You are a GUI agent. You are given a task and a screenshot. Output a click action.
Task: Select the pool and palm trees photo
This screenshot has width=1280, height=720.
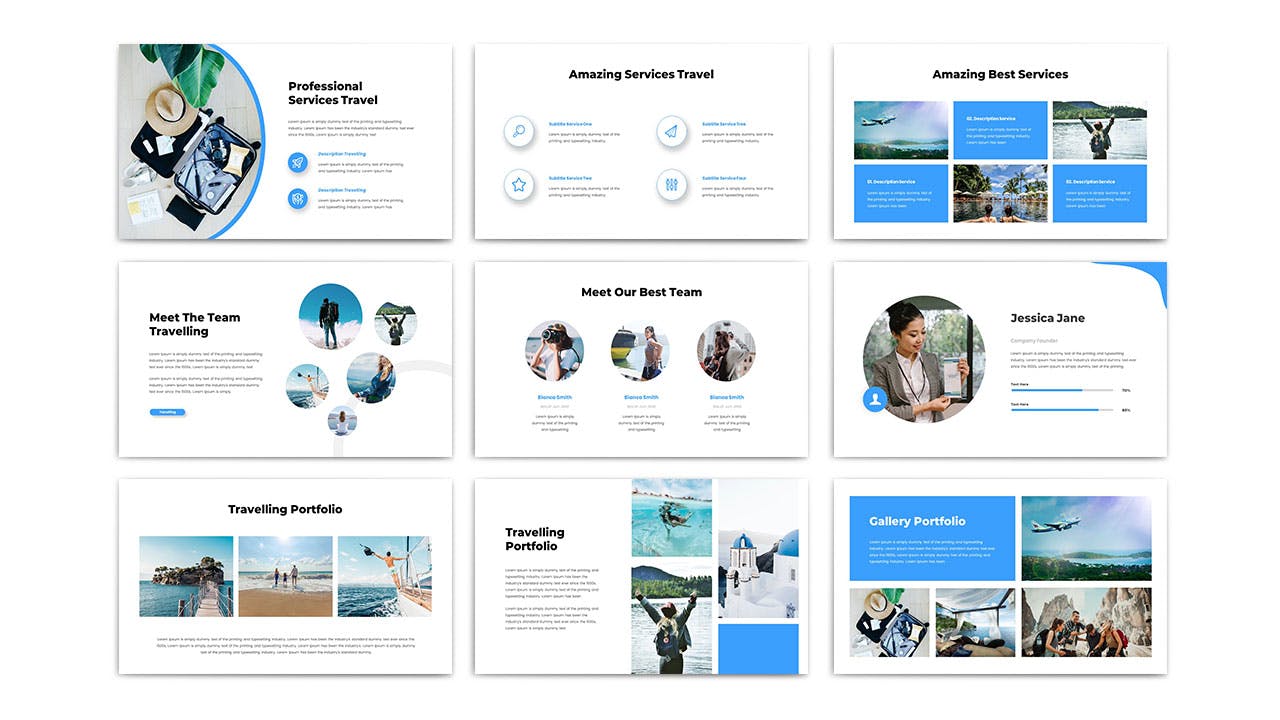coord(1000,193)
